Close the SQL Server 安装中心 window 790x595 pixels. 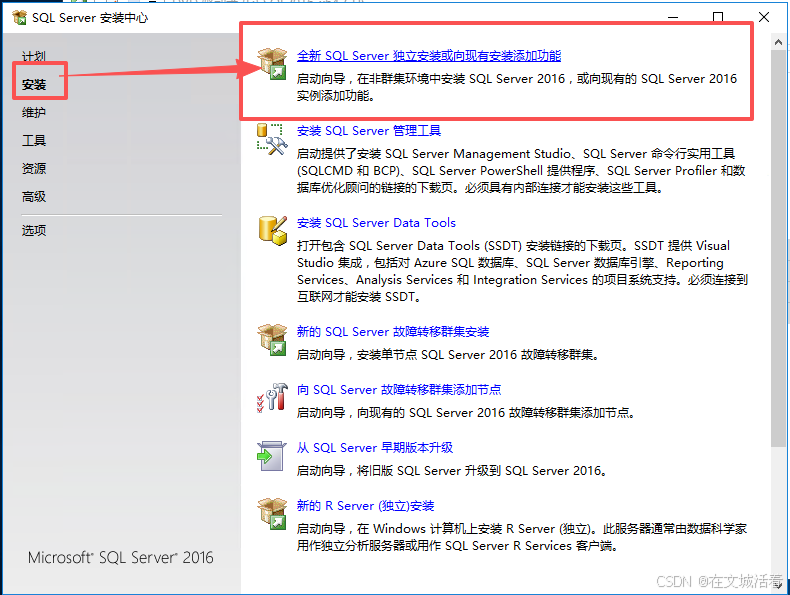[x=764, y=17]
